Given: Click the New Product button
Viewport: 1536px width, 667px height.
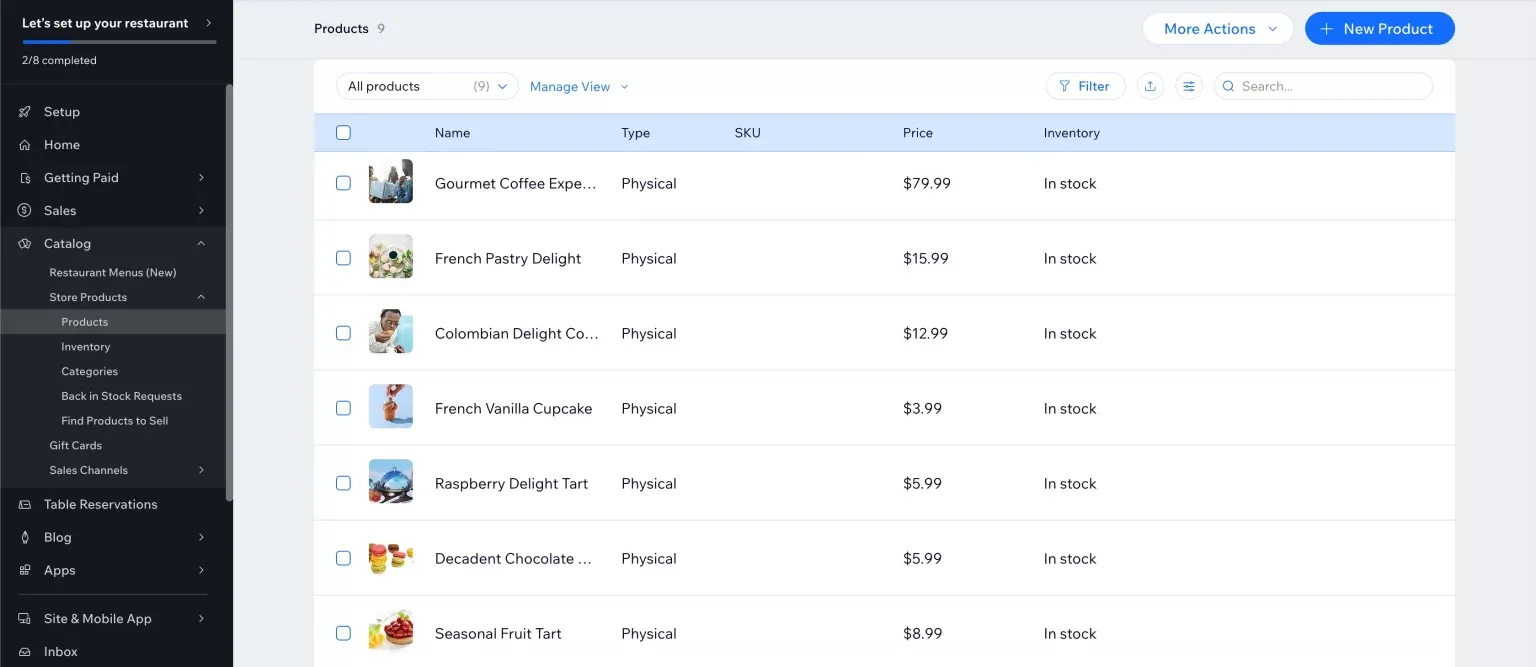Looking at the screenshot, I should pos(1380,28).
